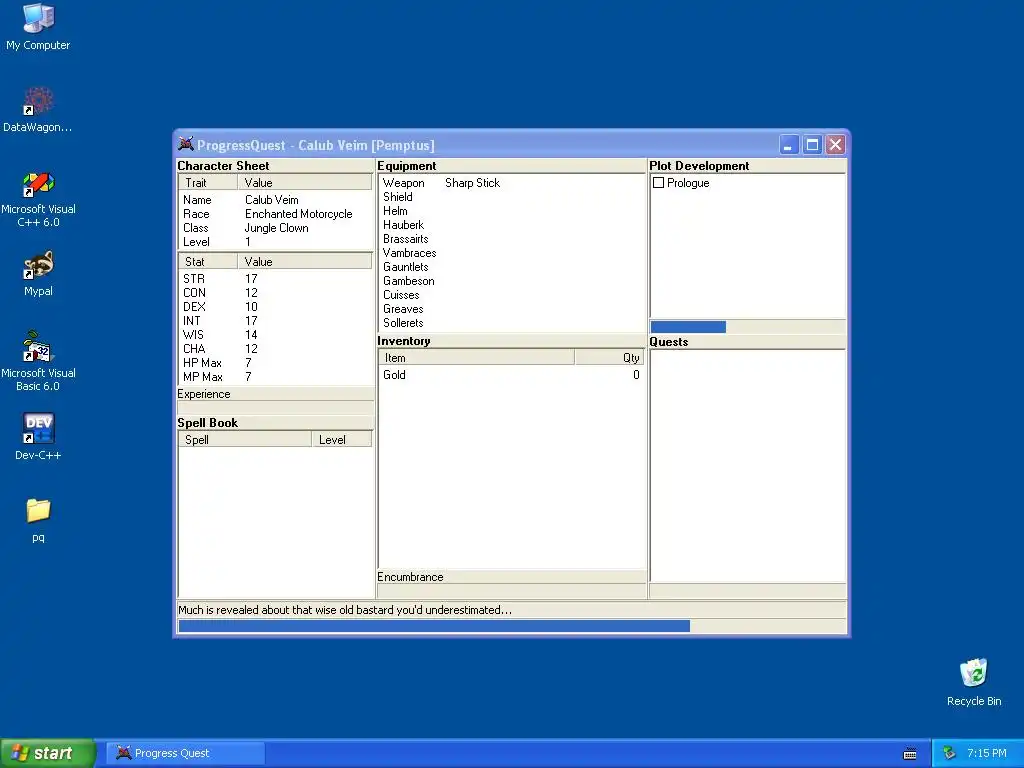Select the Dev-C++ desktop shortcut

click(38, 436)
